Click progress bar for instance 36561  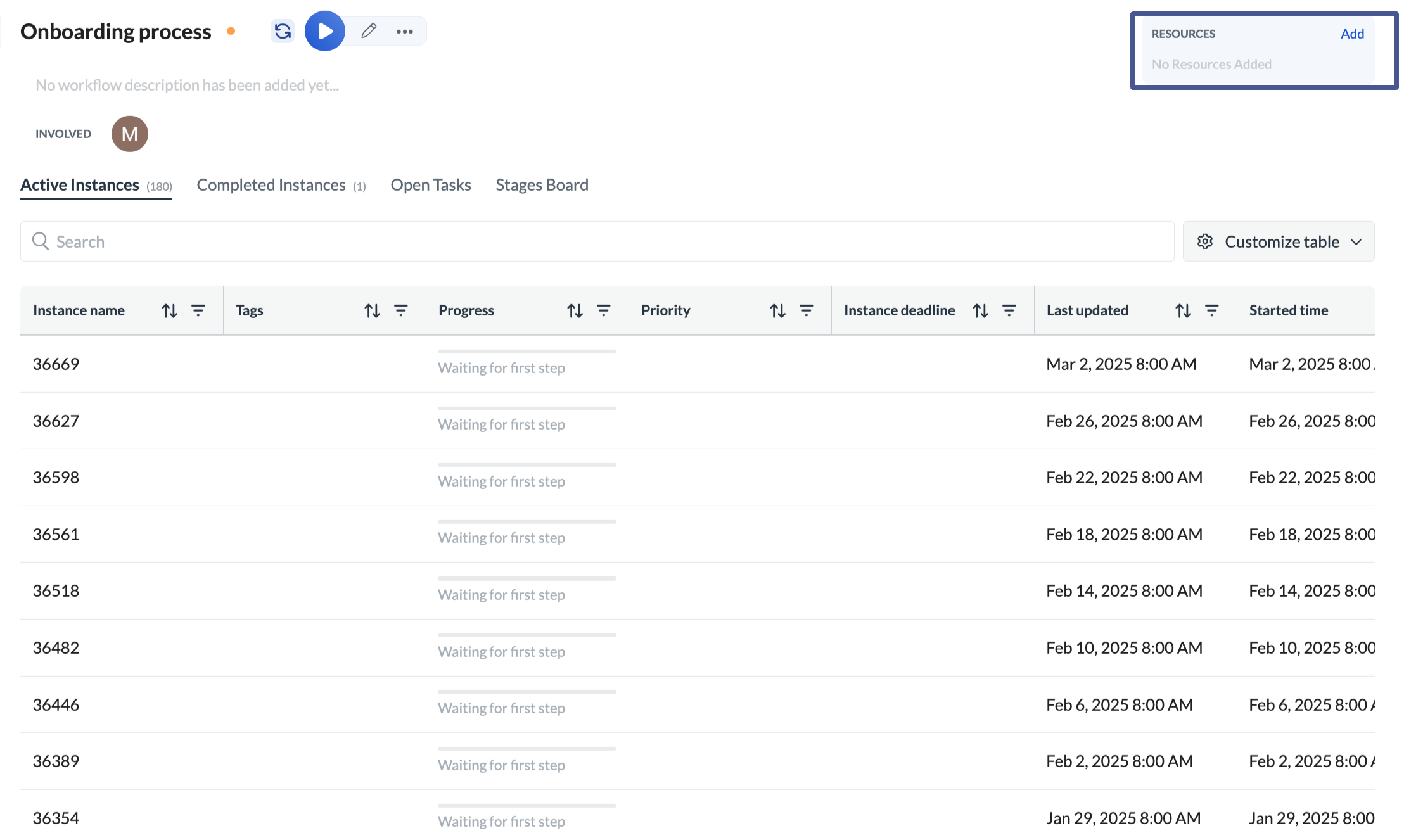pos(527,521)
